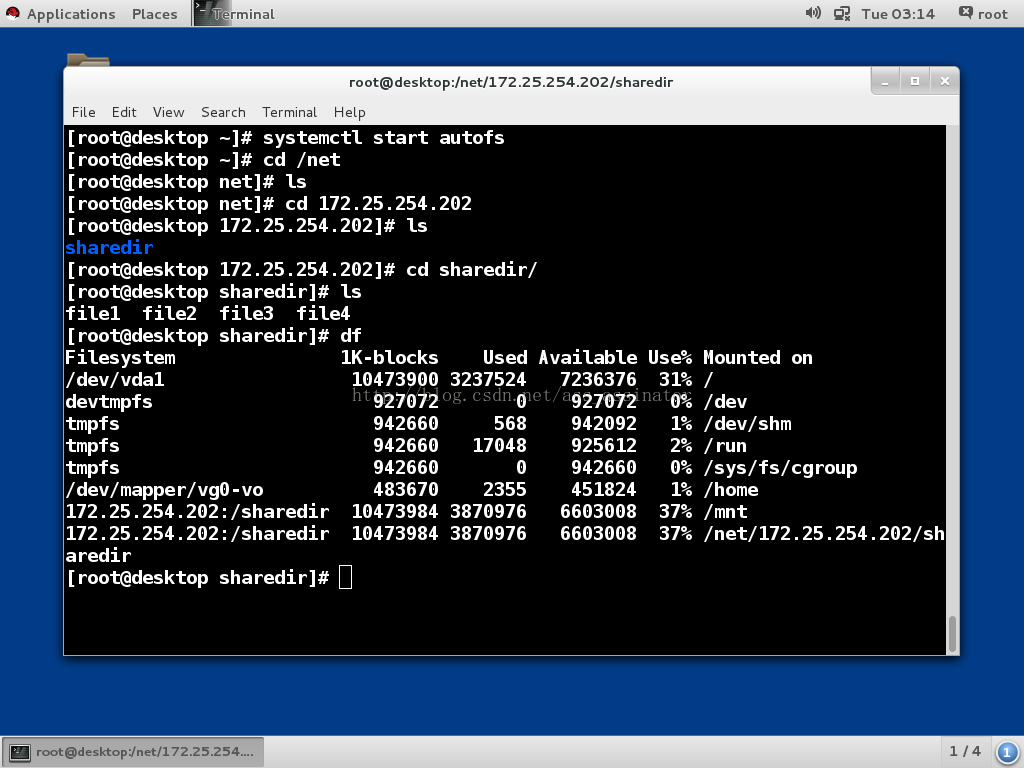Click the network connection icon
The width and height of the screenshot is (1024, 768).
click(x=841, y=14)
